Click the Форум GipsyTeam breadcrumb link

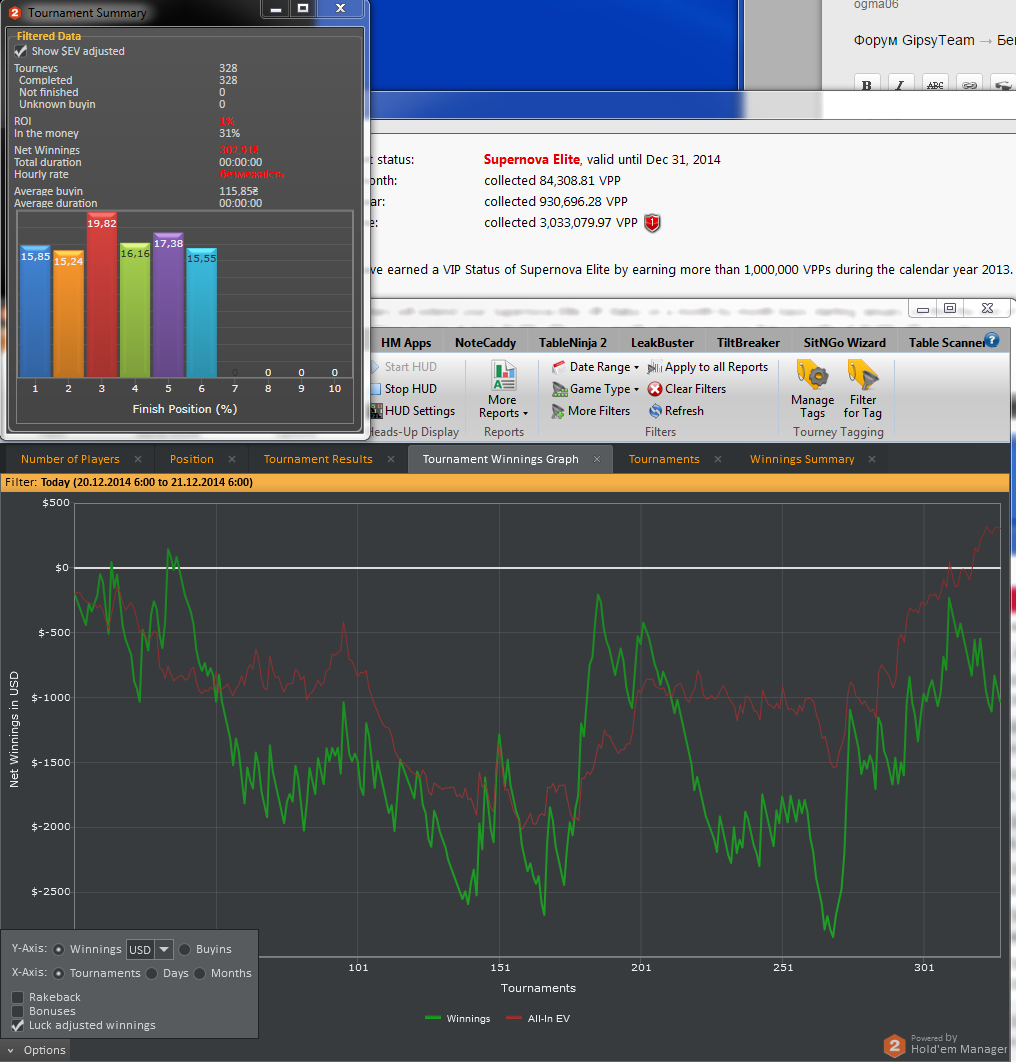coord(914,41)
